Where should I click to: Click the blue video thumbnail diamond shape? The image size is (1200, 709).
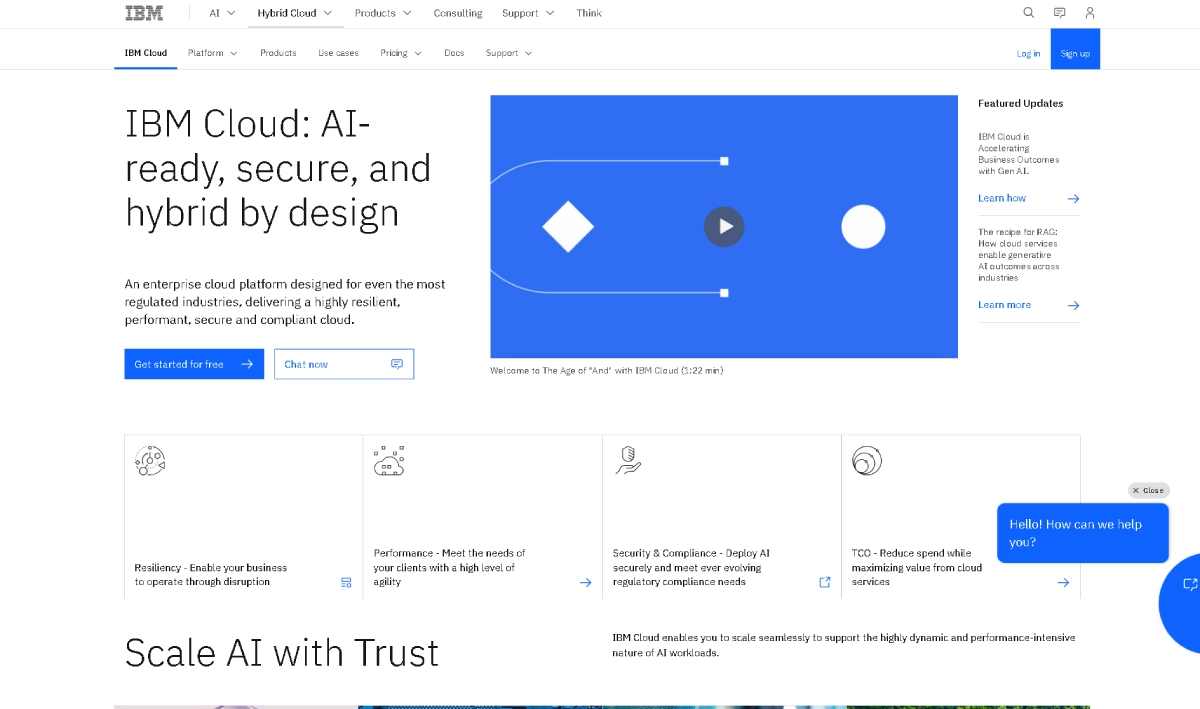[x=568, y=226]
